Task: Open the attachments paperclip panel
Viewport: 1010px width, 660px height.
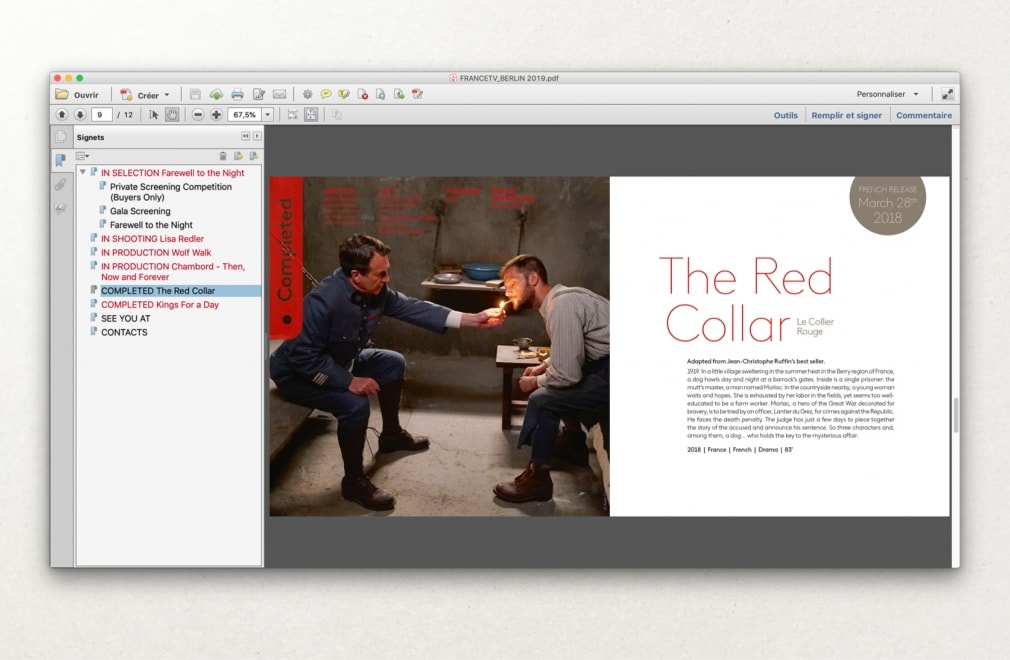Action: click(x=60, y=185)
